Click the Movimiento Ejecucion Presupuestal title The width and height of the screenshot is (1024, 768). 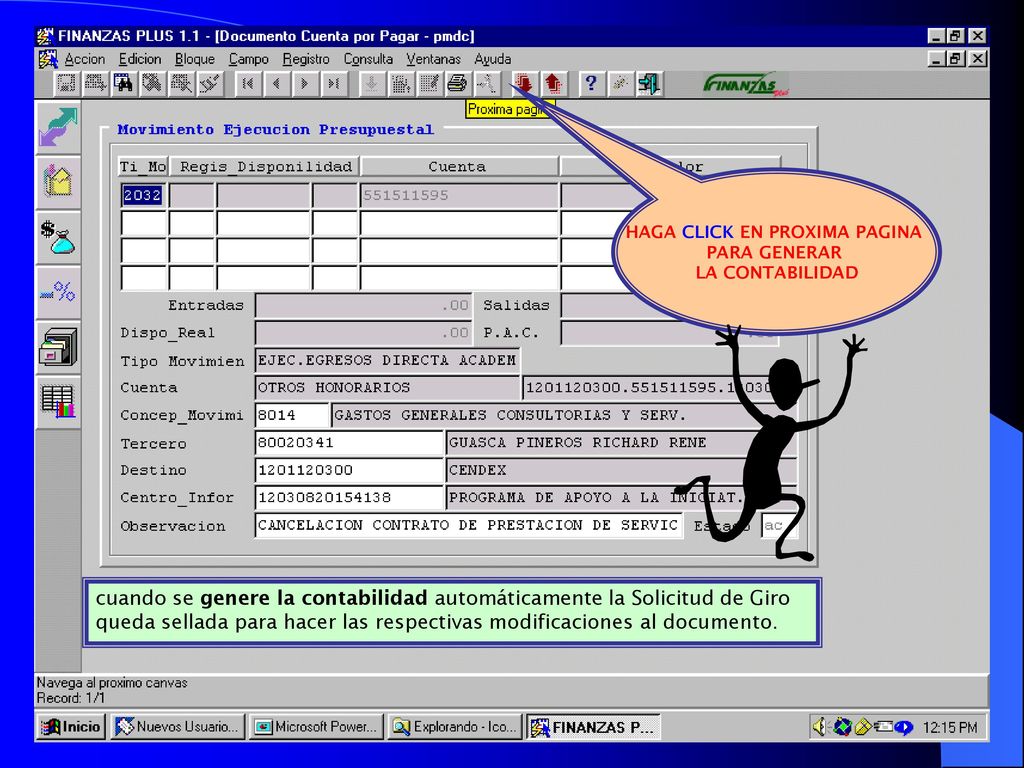pyautogui.click(x=276, y=129)
